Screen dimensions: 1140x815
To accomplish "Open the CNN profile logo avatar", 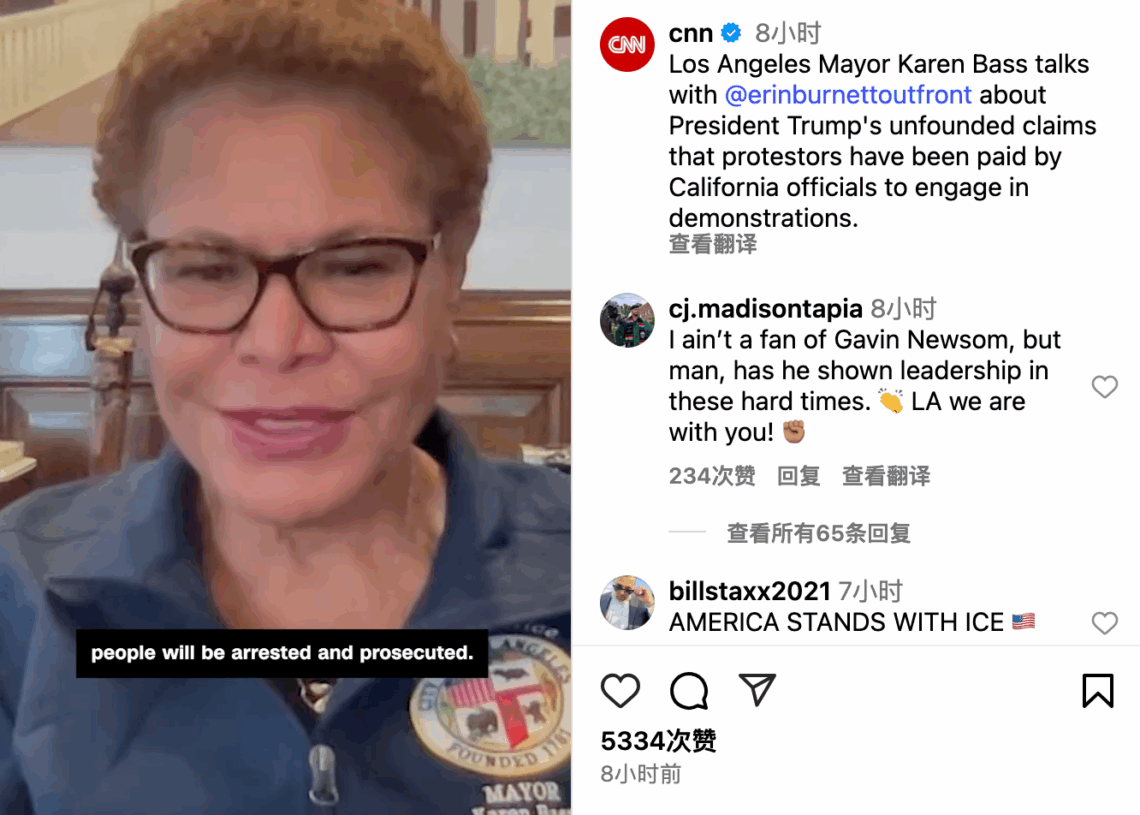I will [x=627, y=44].
